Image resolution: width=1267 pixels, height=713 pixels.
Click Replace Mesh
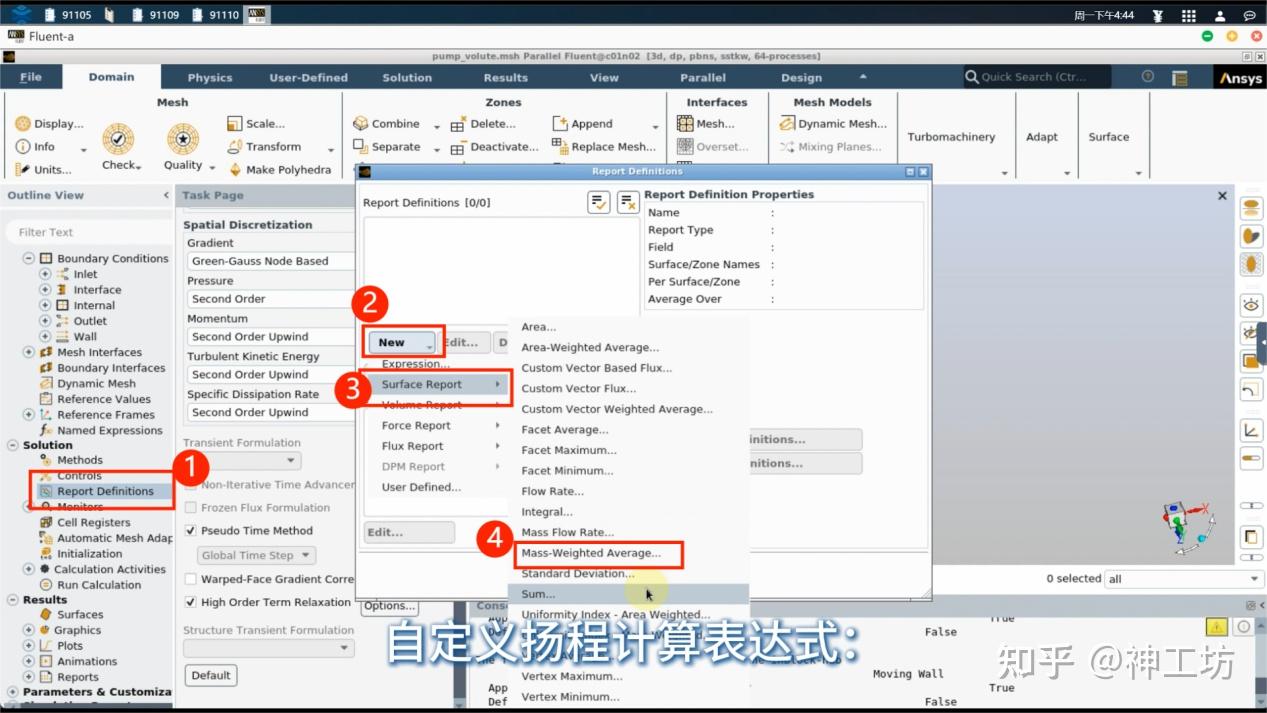tap(605, 147)
